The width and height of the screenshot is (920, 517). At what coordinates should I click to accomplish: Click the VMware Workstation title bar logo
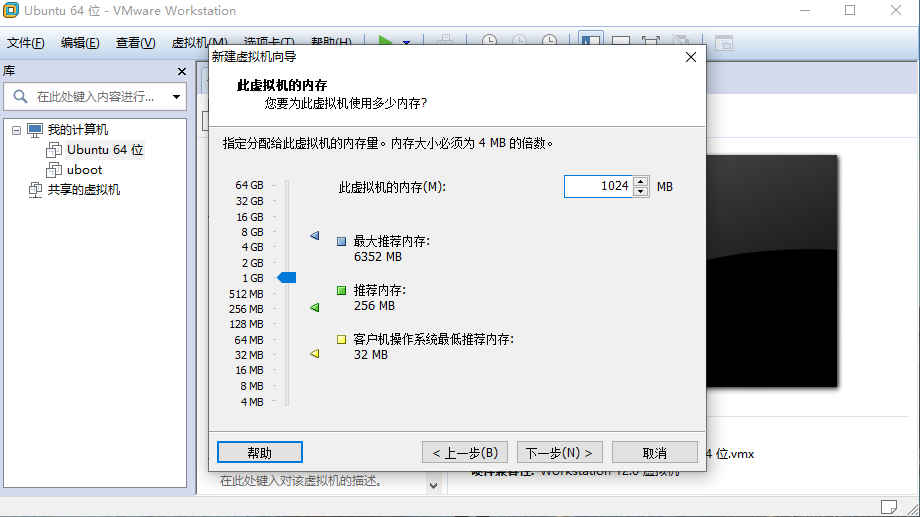point(11,10)
